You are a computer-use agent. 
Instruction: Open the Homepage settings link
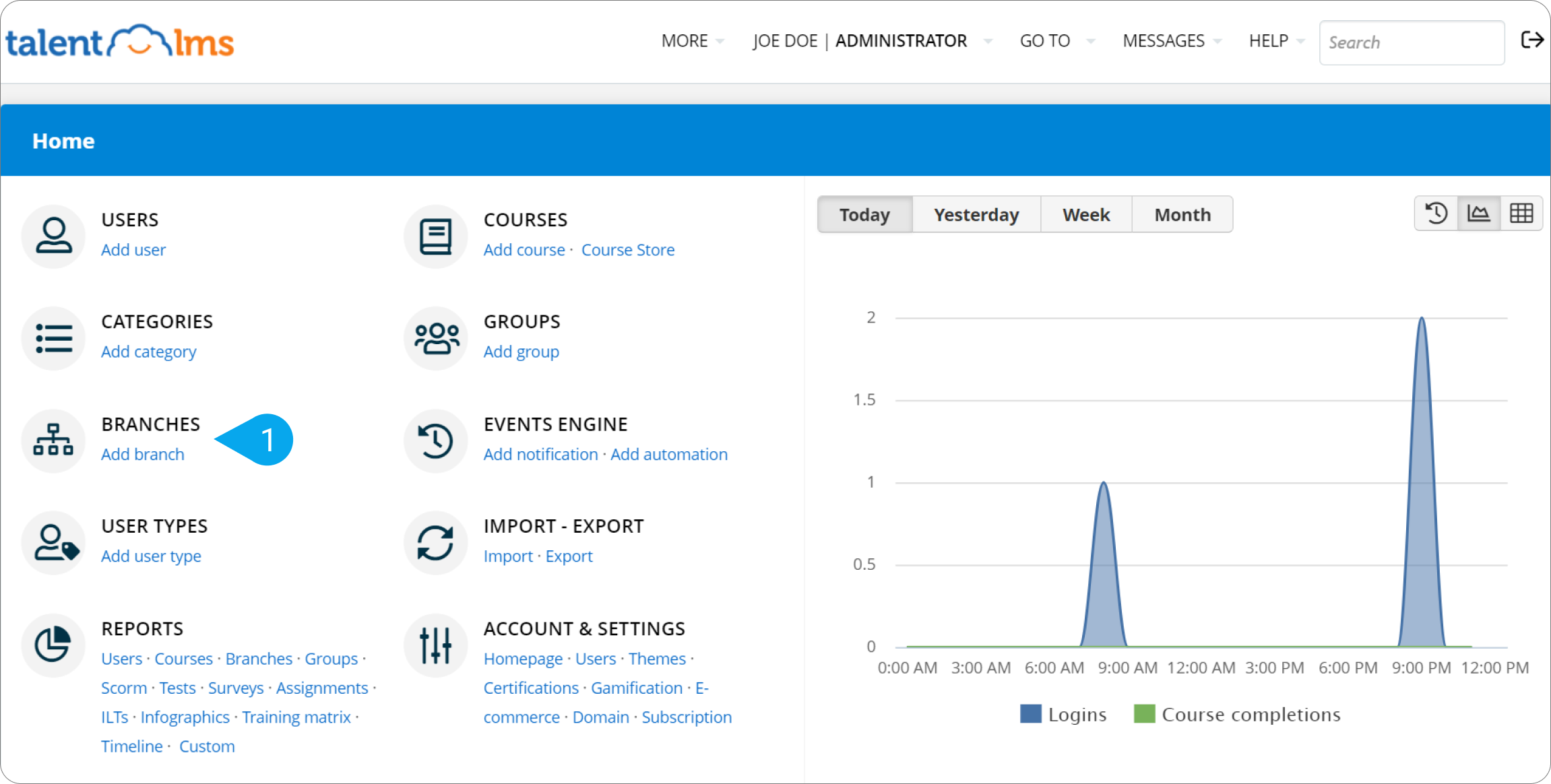[x=524, y=659]
